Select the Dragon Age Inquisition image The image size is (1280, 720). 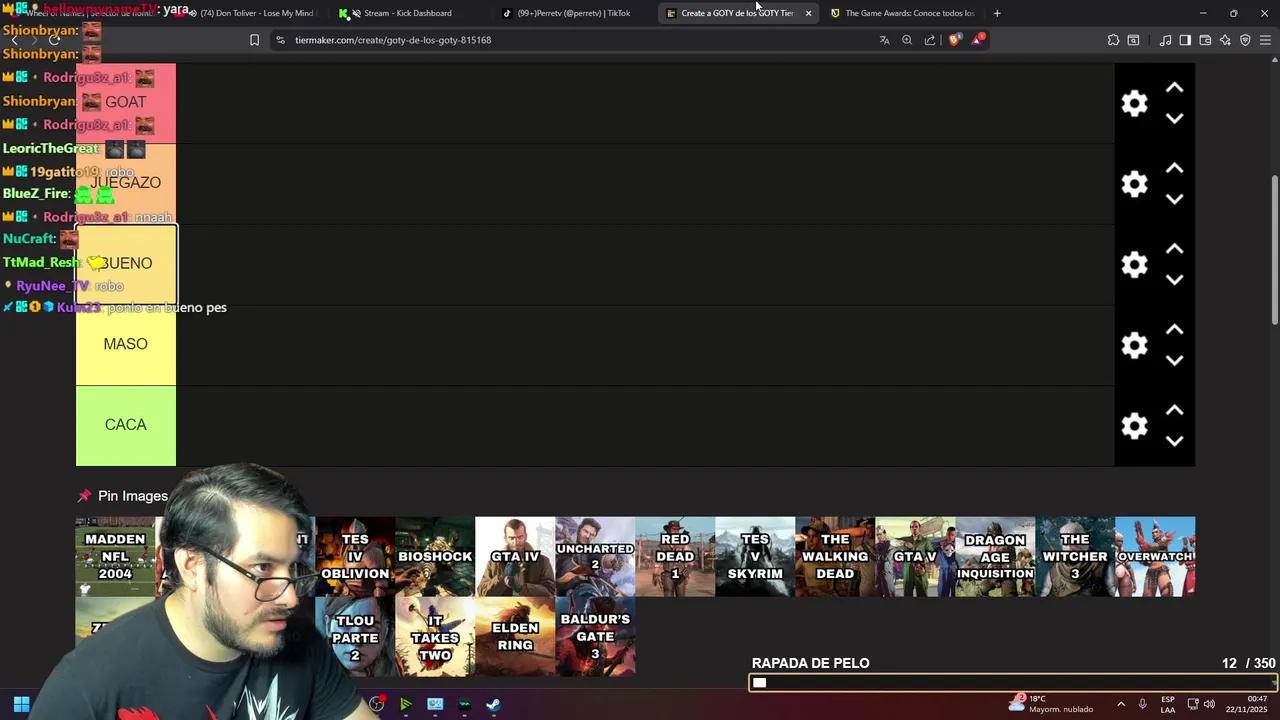[x=995, y=556]
